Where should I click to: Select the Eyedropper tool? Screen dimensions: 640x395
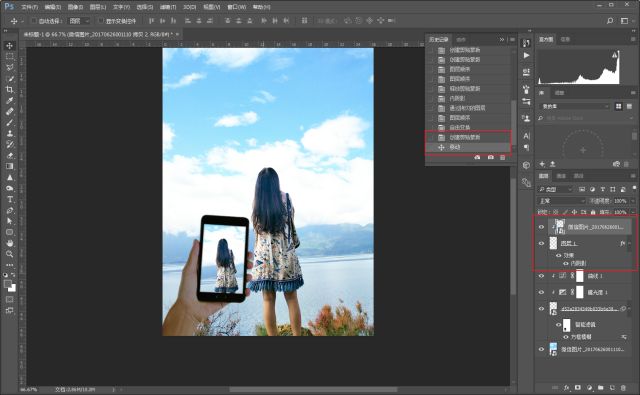click(9, 100)
